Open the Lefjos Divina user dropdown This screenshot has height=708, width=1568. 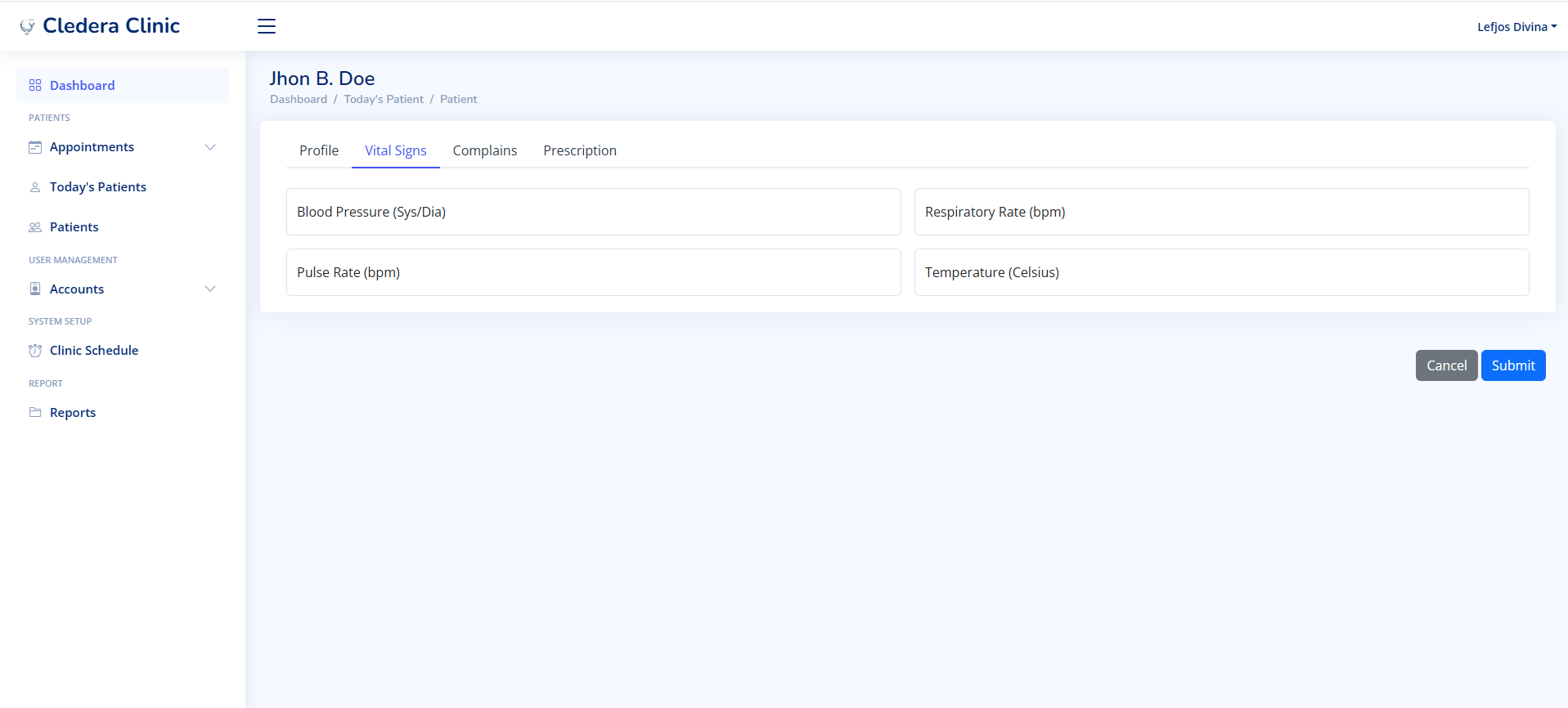(1516, 27)
